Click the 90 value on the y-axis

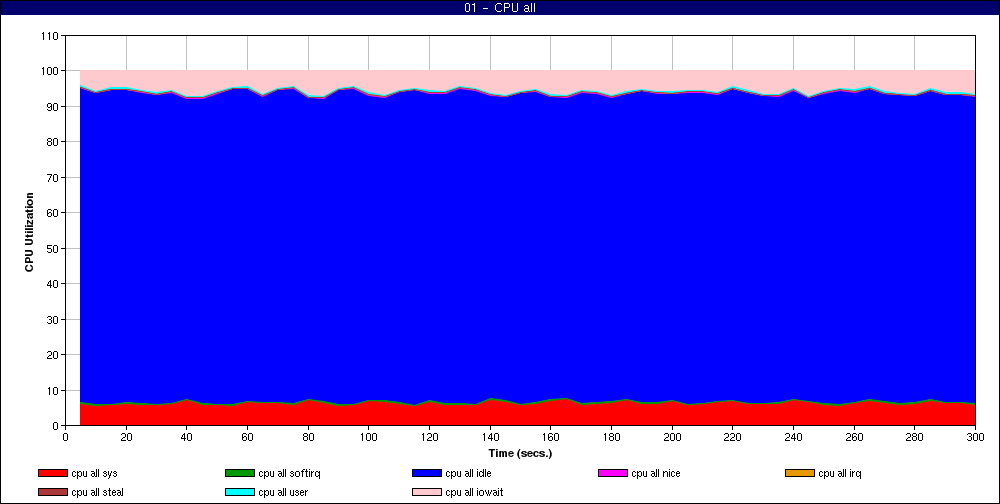[52, 107]
